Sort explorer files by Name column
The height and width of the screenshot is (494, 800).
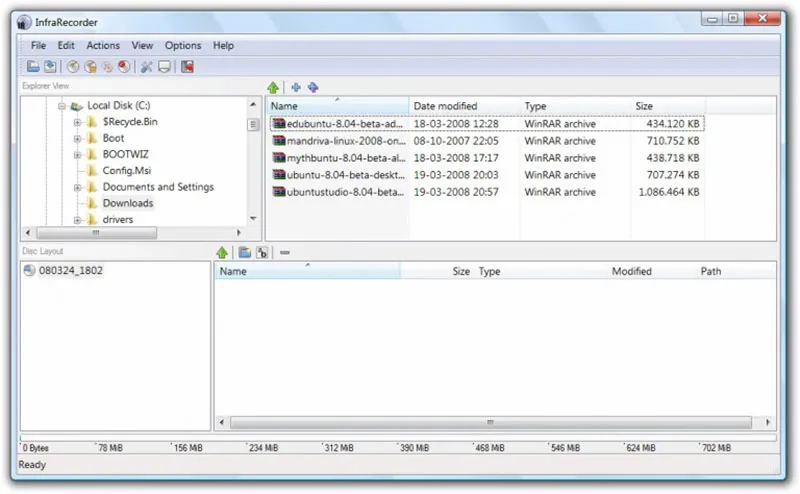click(338, 106)
